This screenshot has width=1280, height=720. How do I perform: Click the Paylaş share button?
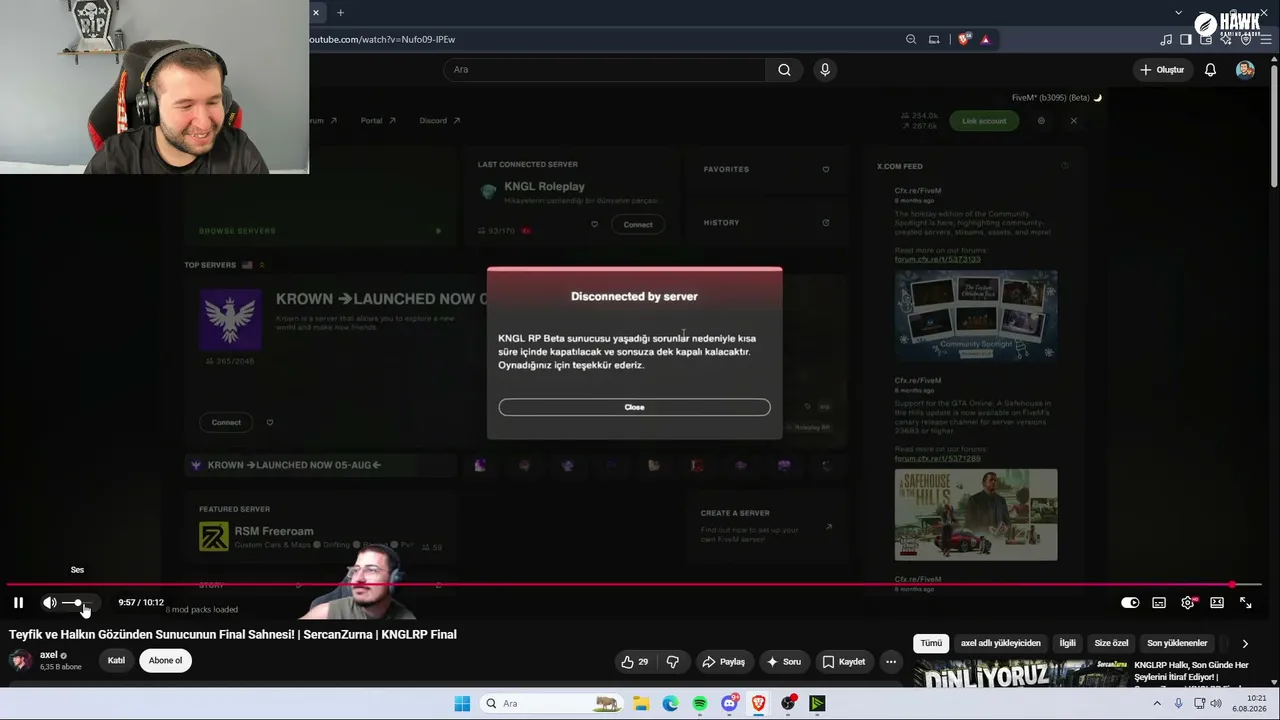[x=723, y=662]
